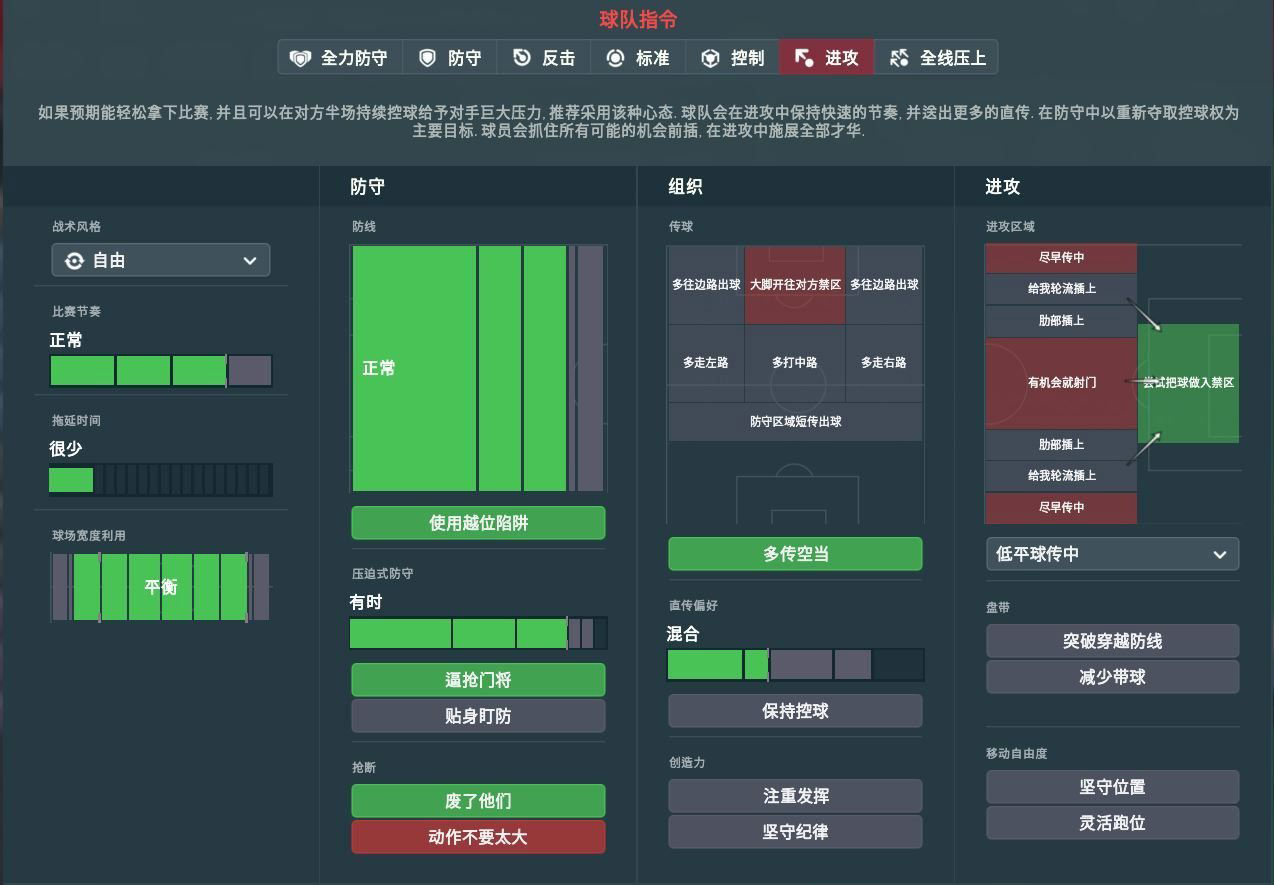Select 突破穿越防线 dribbling option

1113,641
